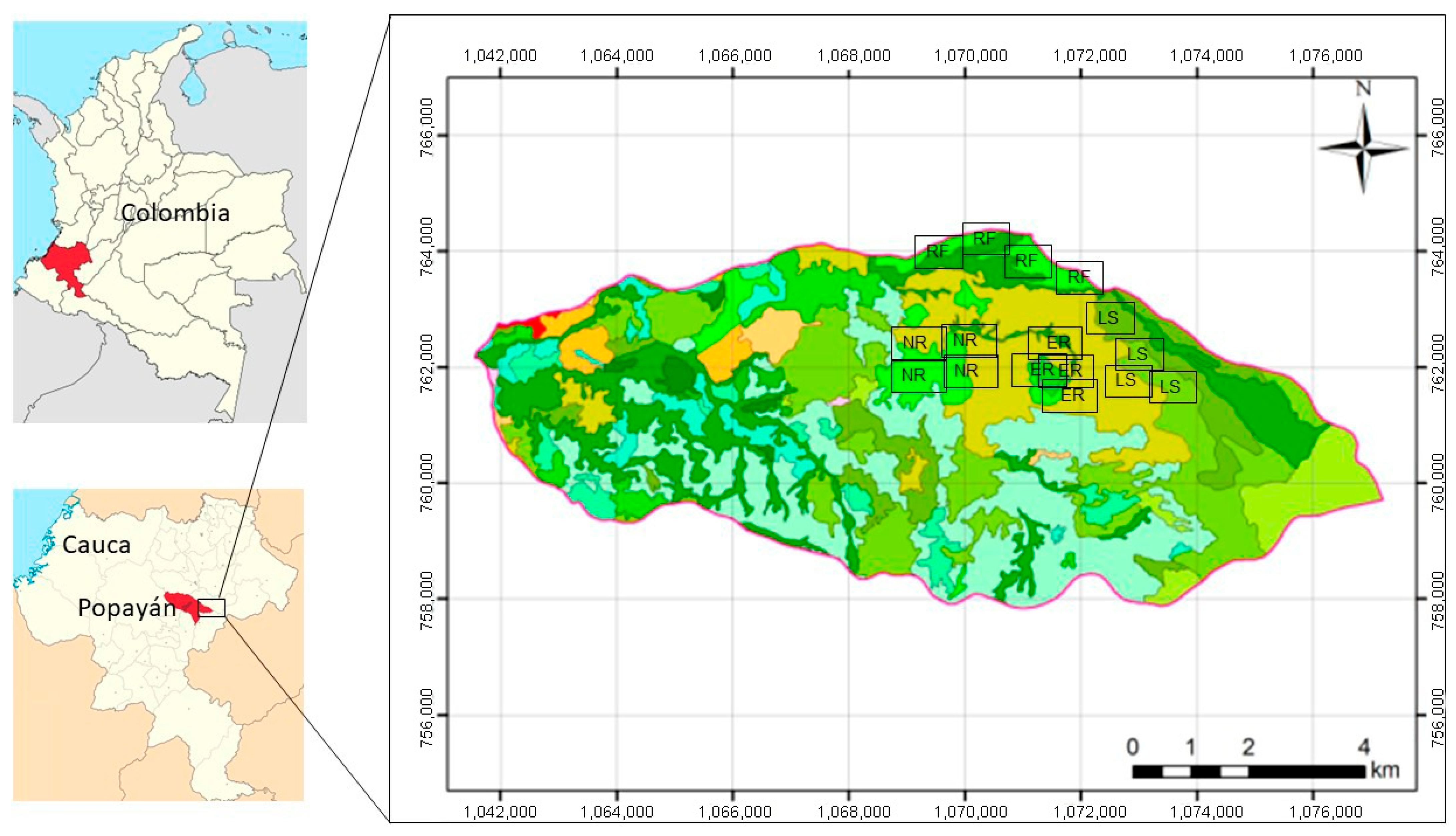Select the top-right NR sampling box
Viewport: 1456px width, 836px height.
969,340
